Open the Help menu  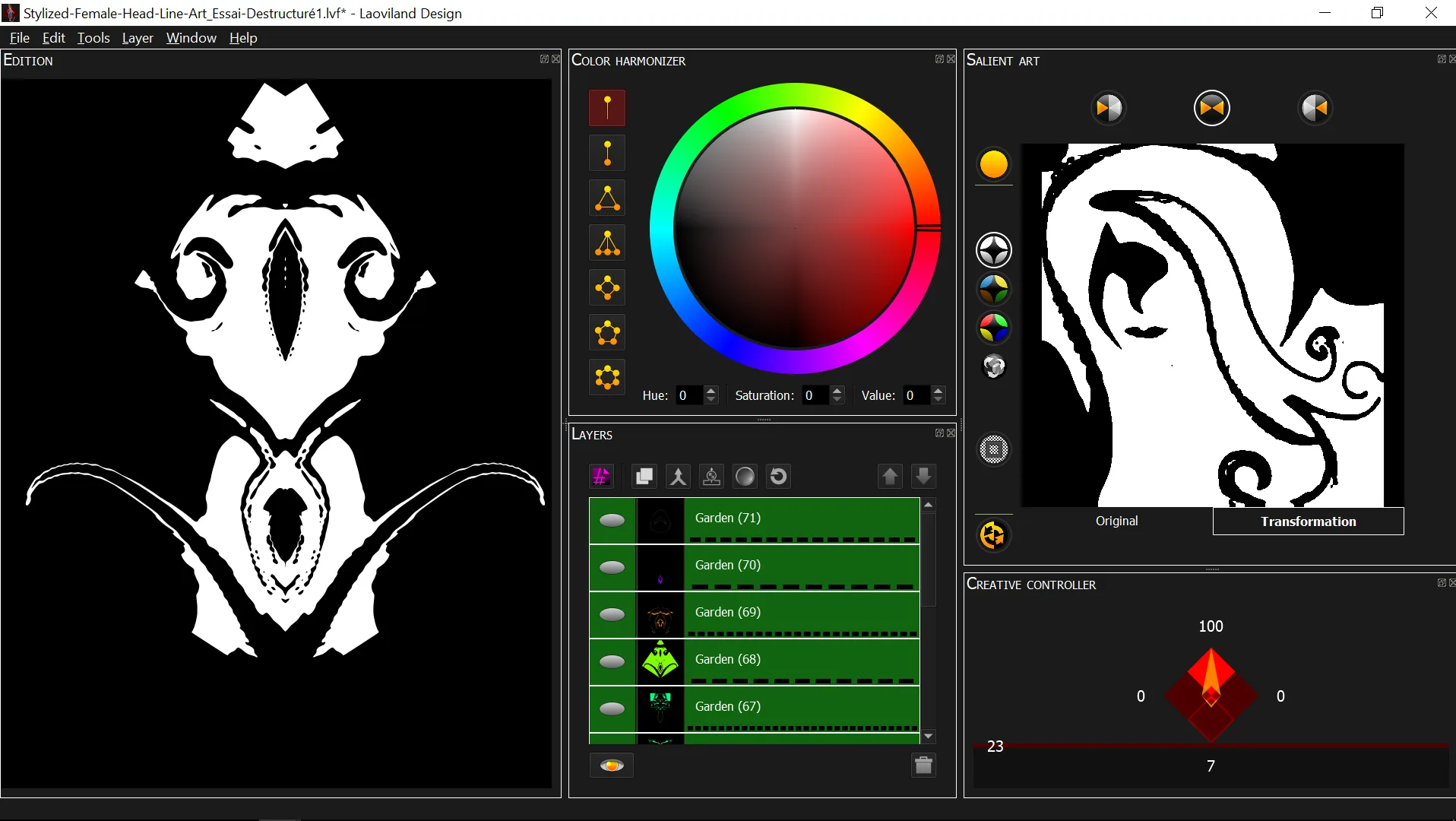point(243,38)
